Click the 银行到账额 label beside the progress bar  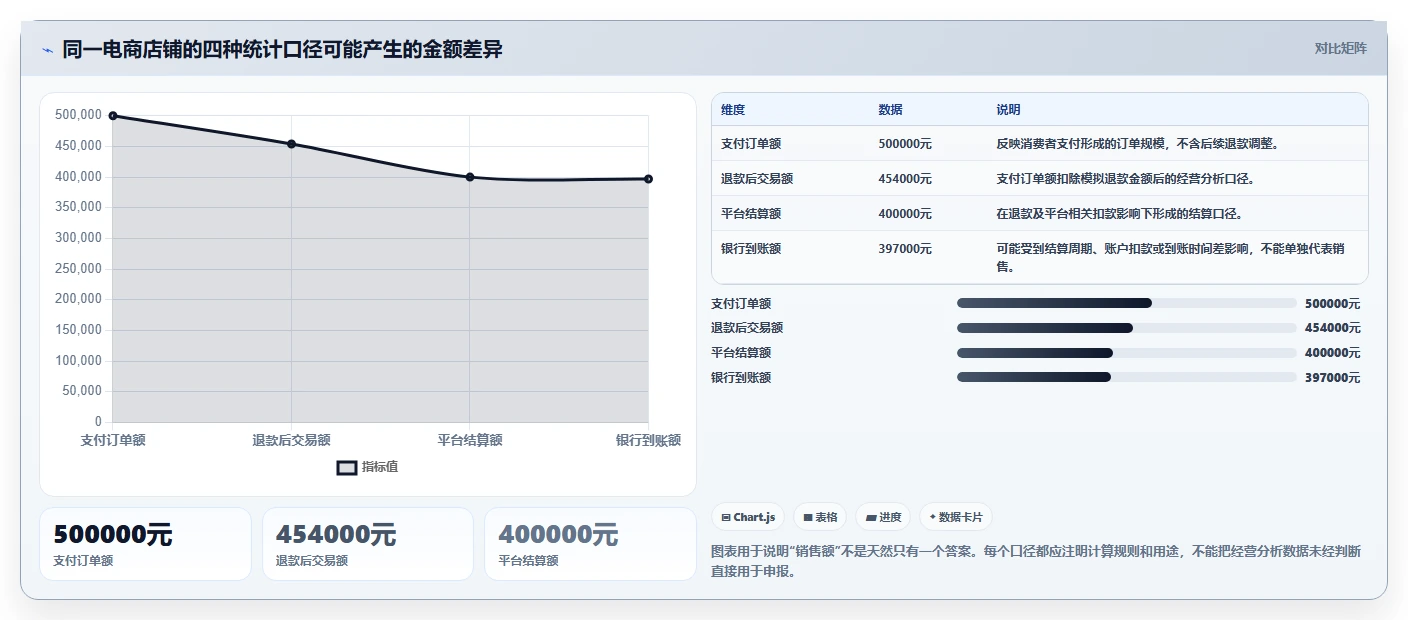741,378
